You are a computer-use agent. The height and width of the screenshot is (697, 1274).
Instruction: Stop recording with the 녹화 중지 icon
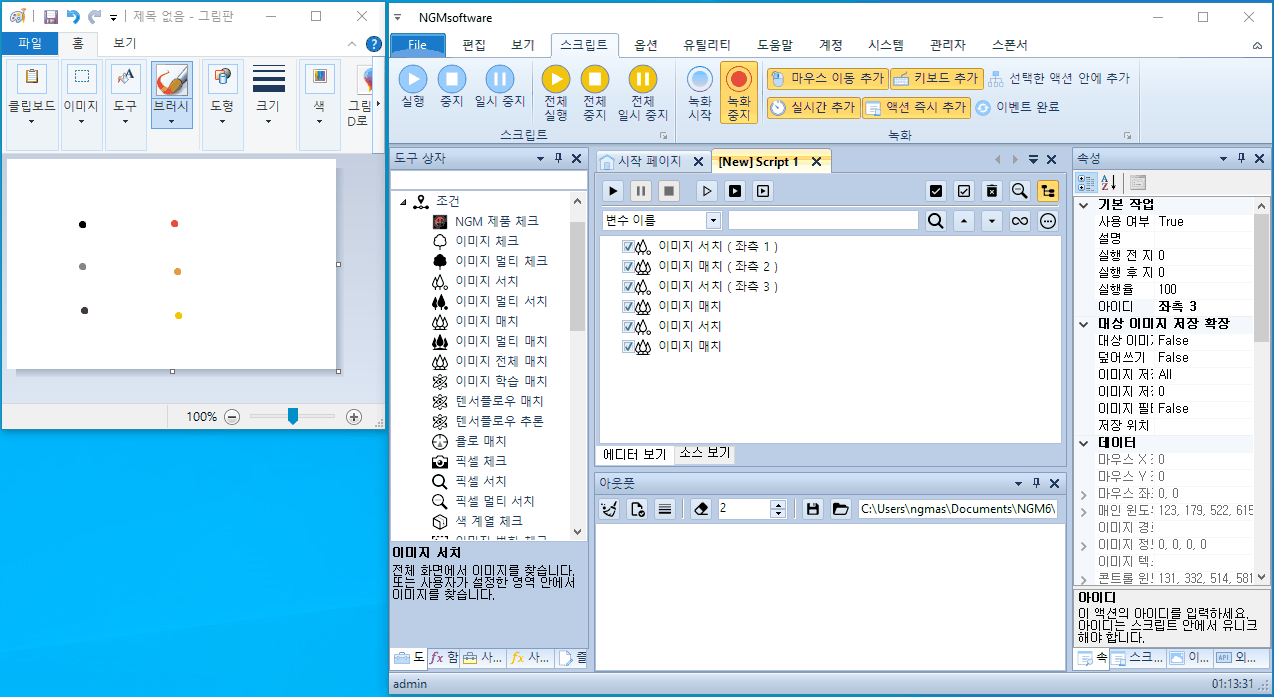739,79
